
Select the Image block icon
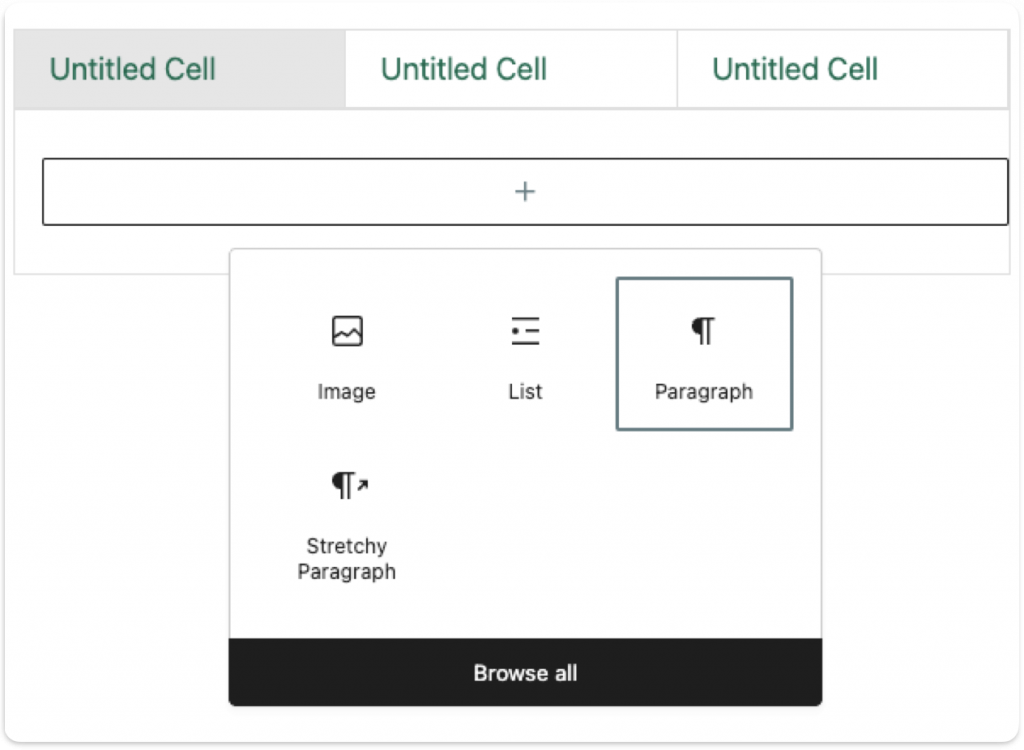pos(347,331)
